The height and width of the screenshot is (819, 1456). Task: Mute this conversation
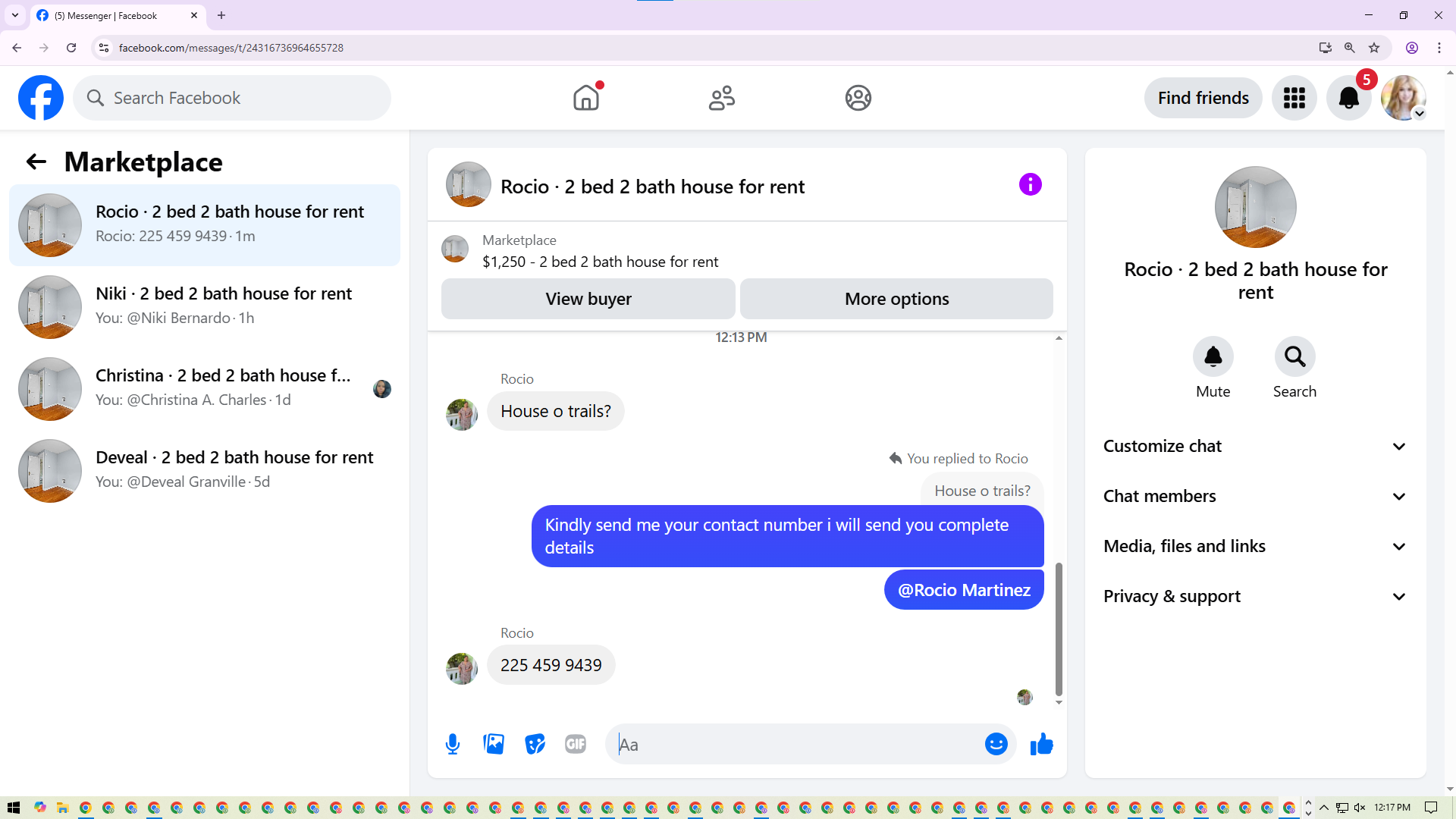[1213, 356]
